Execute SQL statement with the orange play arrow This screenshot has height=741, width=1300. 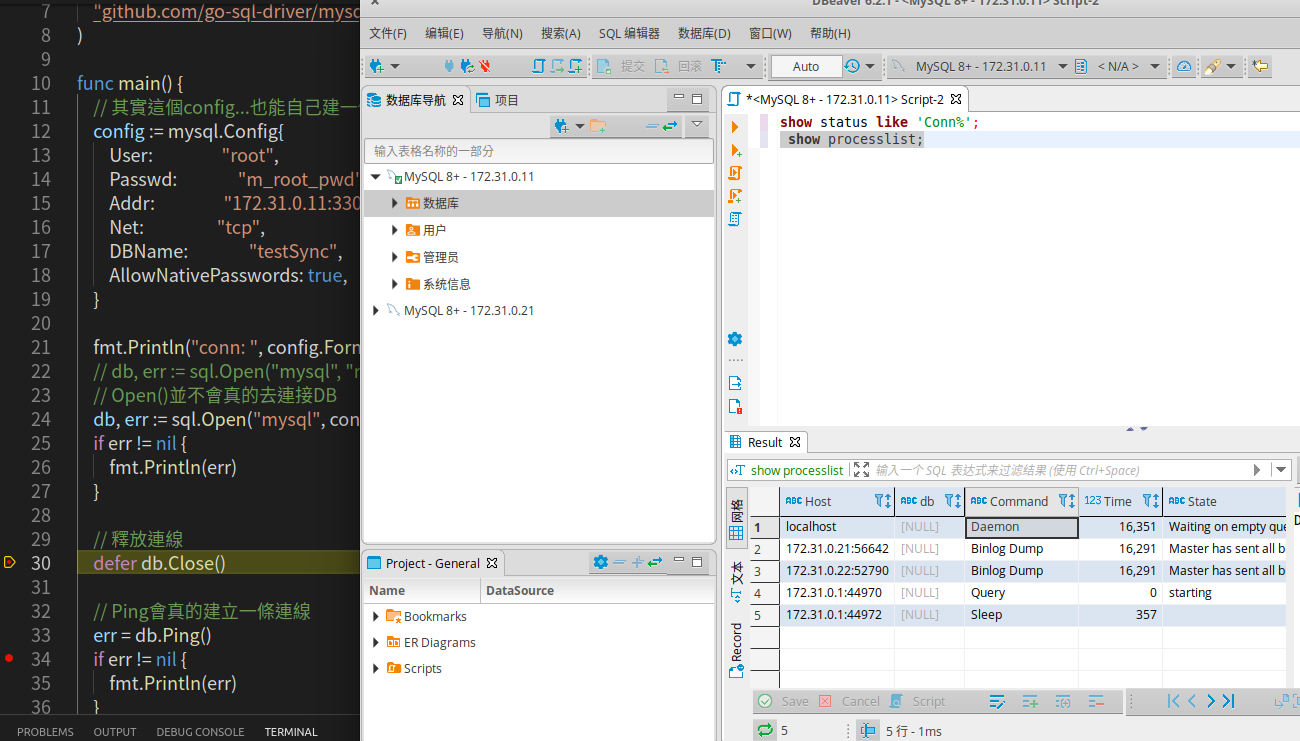(735, 127)
